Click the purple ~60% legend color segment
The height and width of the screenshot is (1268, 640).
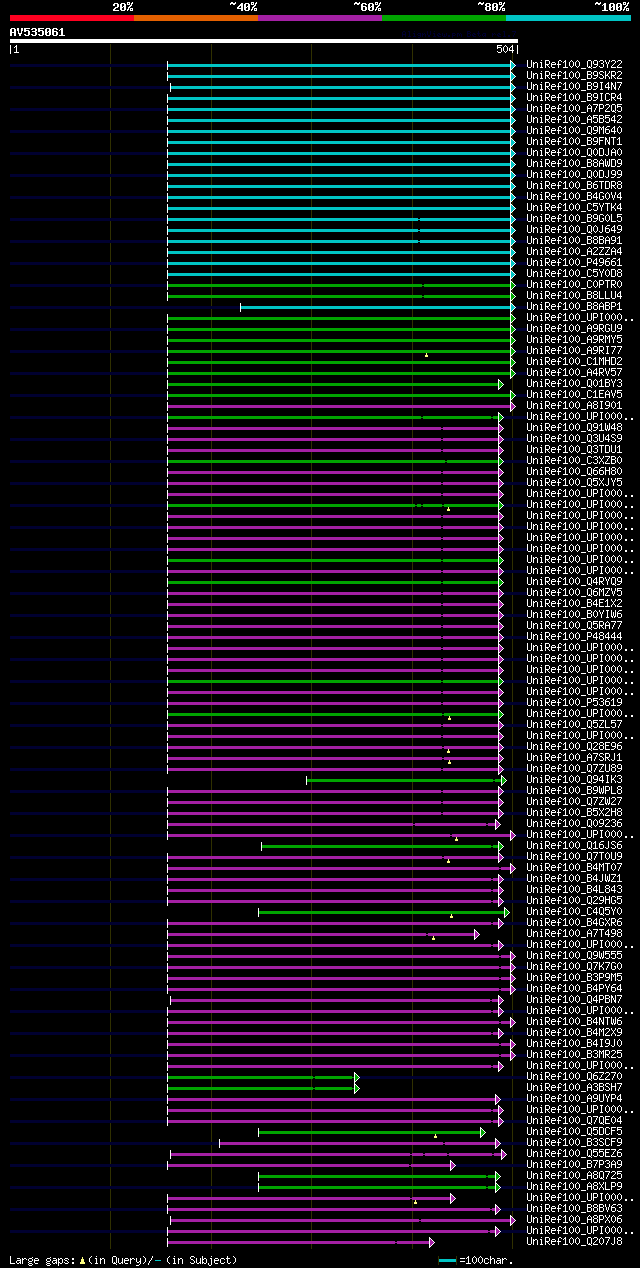coord(320,18)
